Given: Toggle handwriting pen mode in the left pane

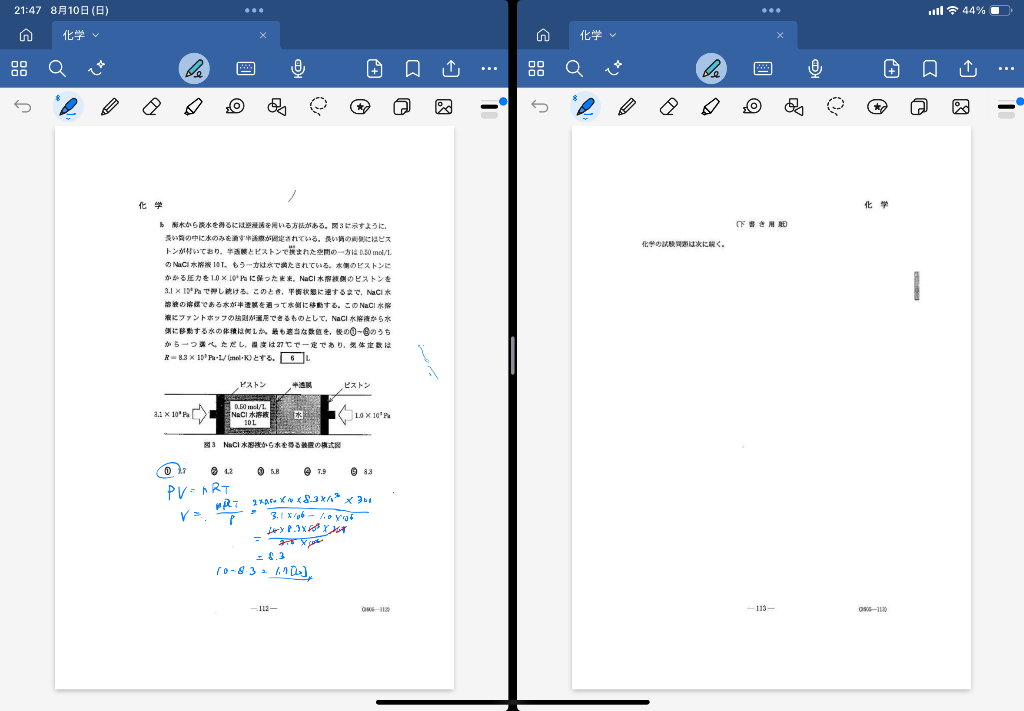Looking at the screenshot, I should click(x=194, y=68).
